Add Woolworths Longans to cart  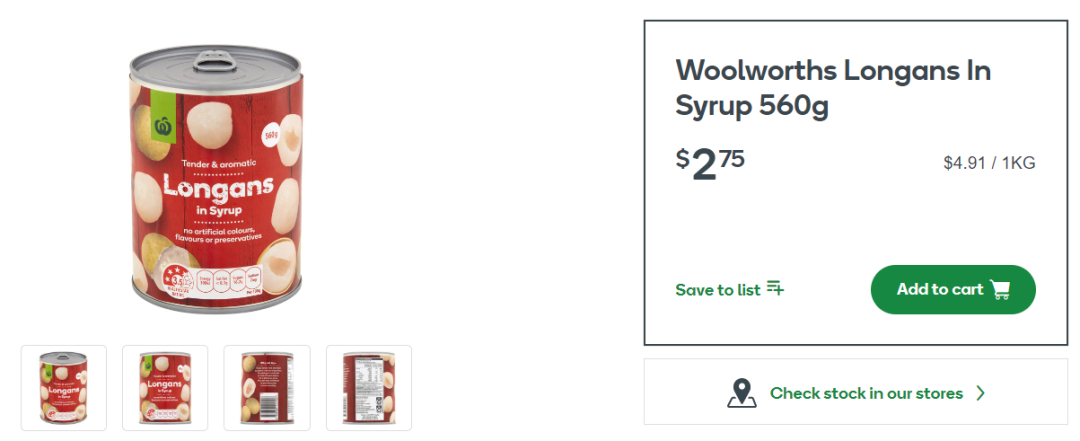pyautogui.click(x=953, y=289)
